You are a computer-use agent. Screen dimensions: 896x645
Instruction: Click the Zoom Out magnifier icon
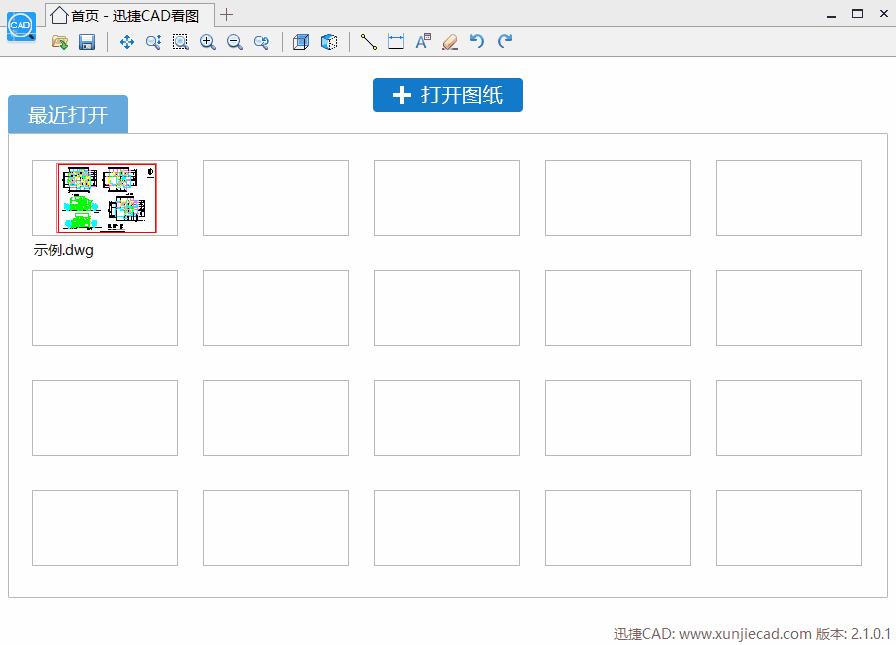point(235,42)
